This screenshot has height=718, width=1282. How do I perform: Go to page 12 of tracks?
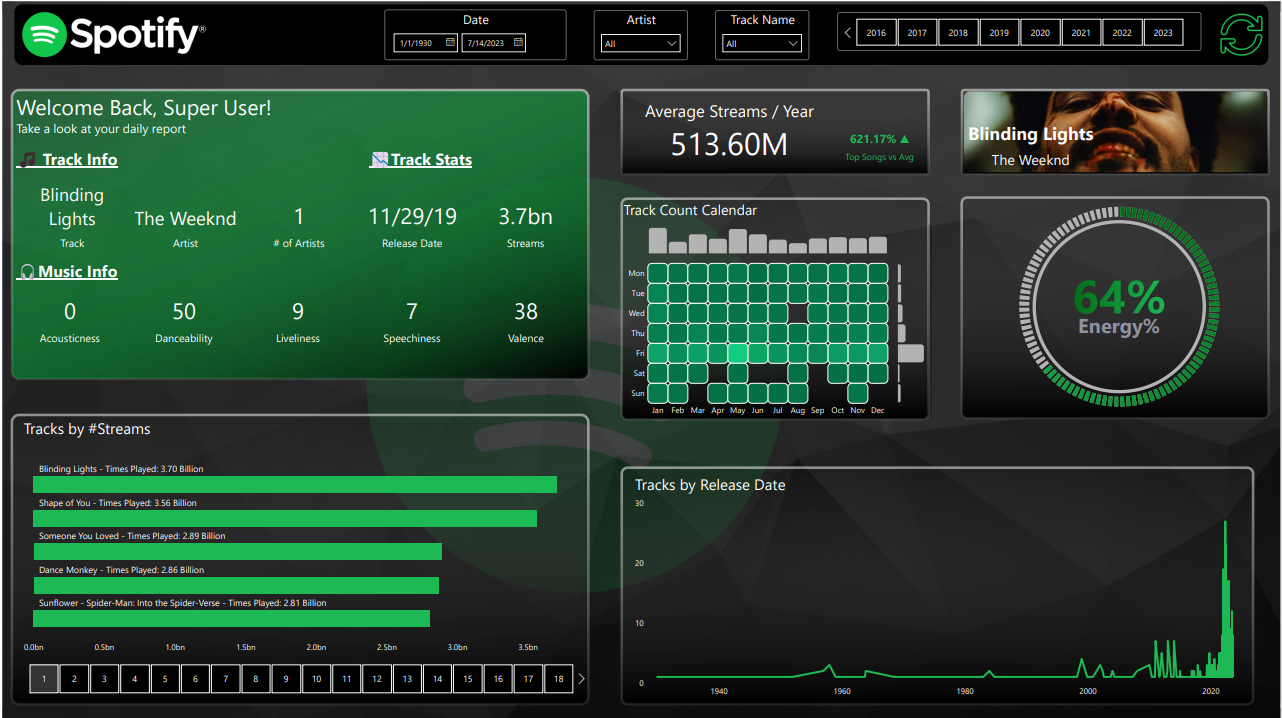(x=377, y=679)
